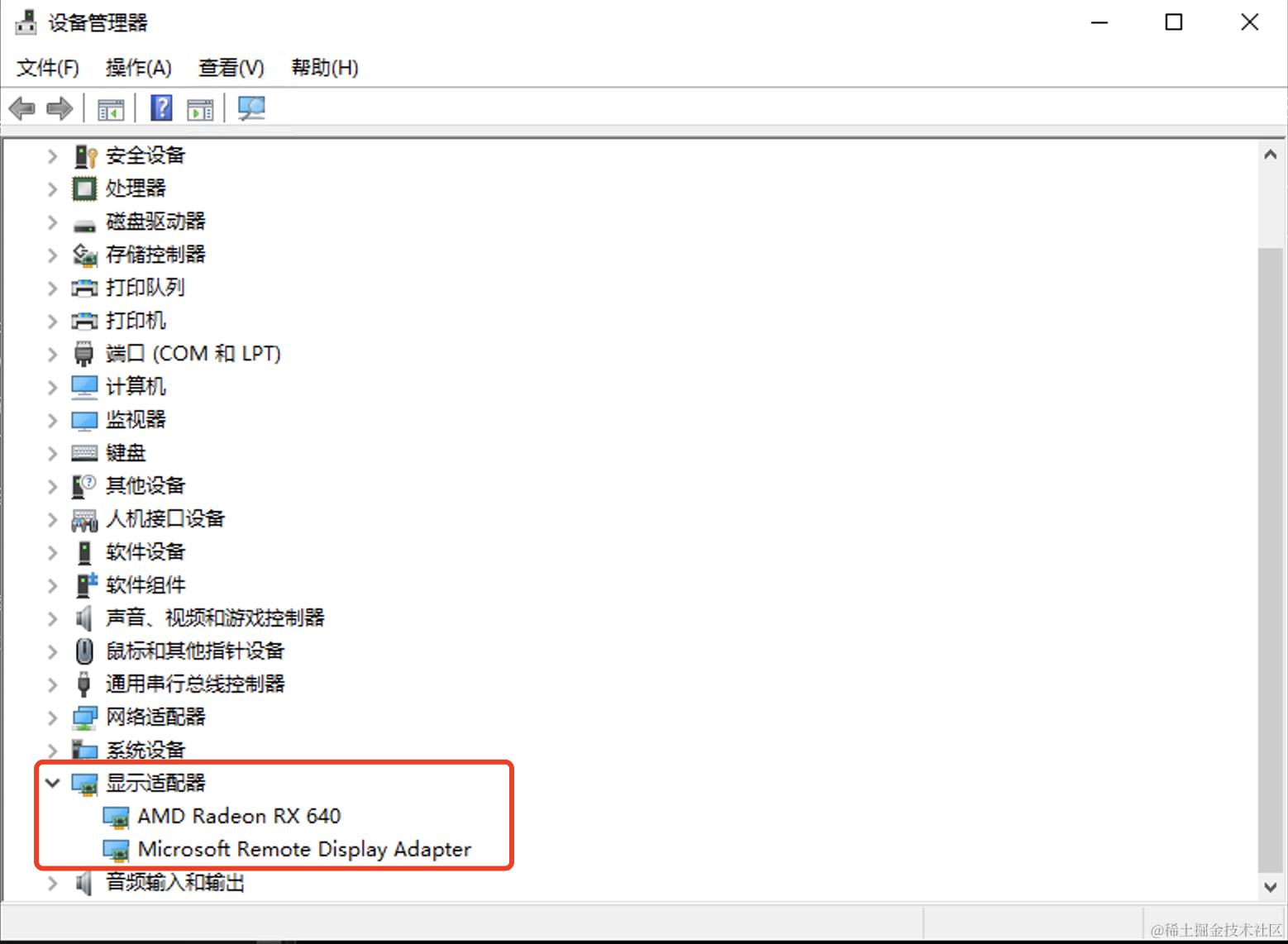The image size is (1288, 944).
Task: Click the 存储控制器 label
Action: [x=155, y=254]
